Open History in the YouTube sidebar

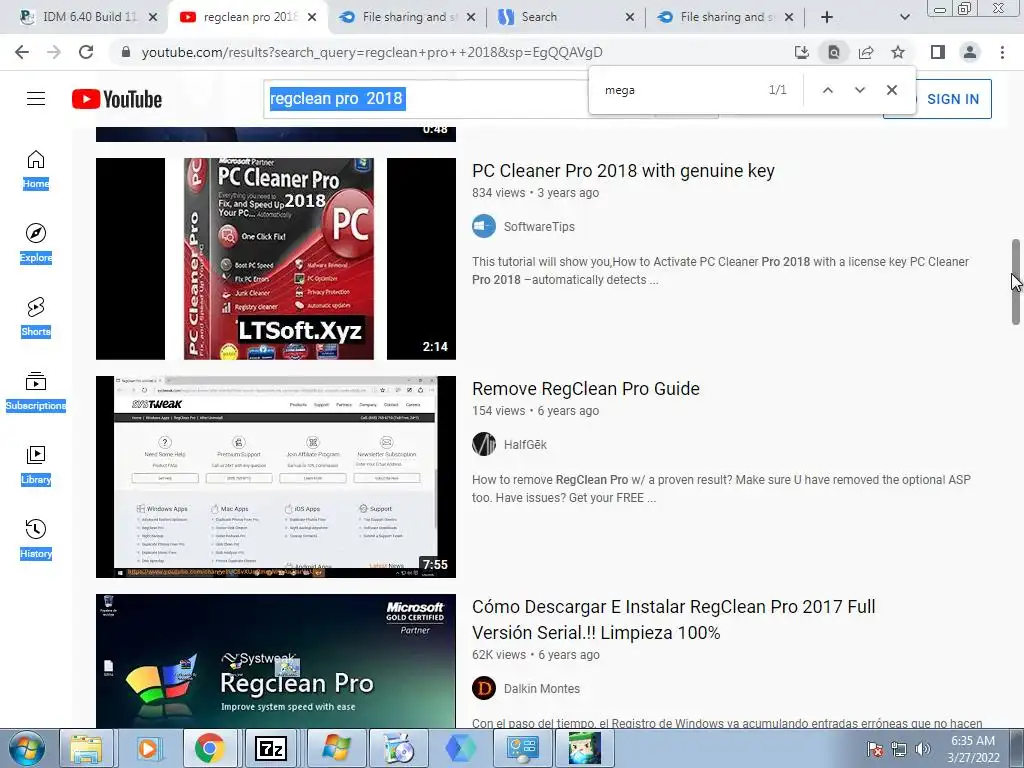(36, 539)
